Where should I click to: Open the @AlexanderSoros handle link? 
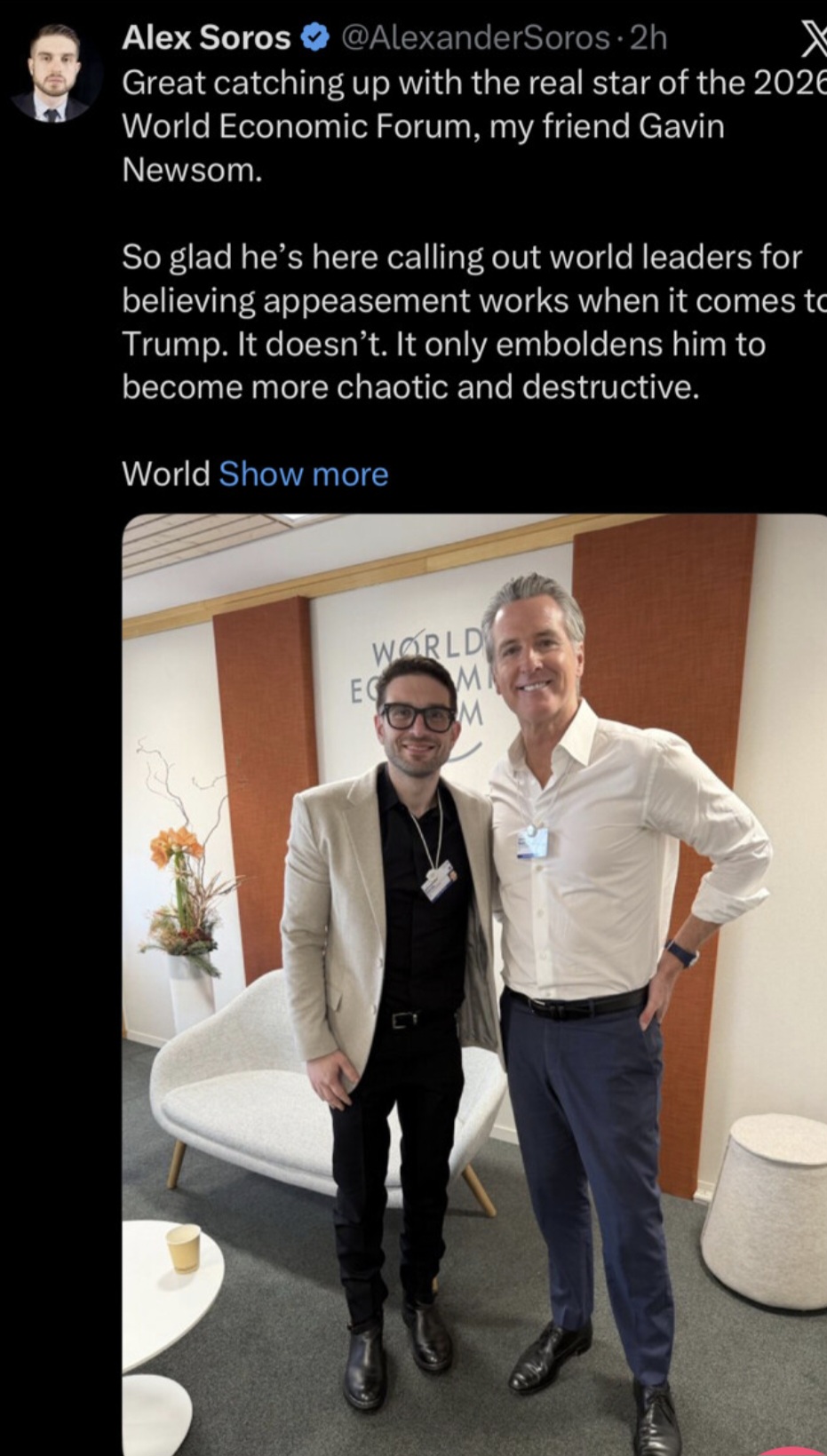(x=475, y=37)
